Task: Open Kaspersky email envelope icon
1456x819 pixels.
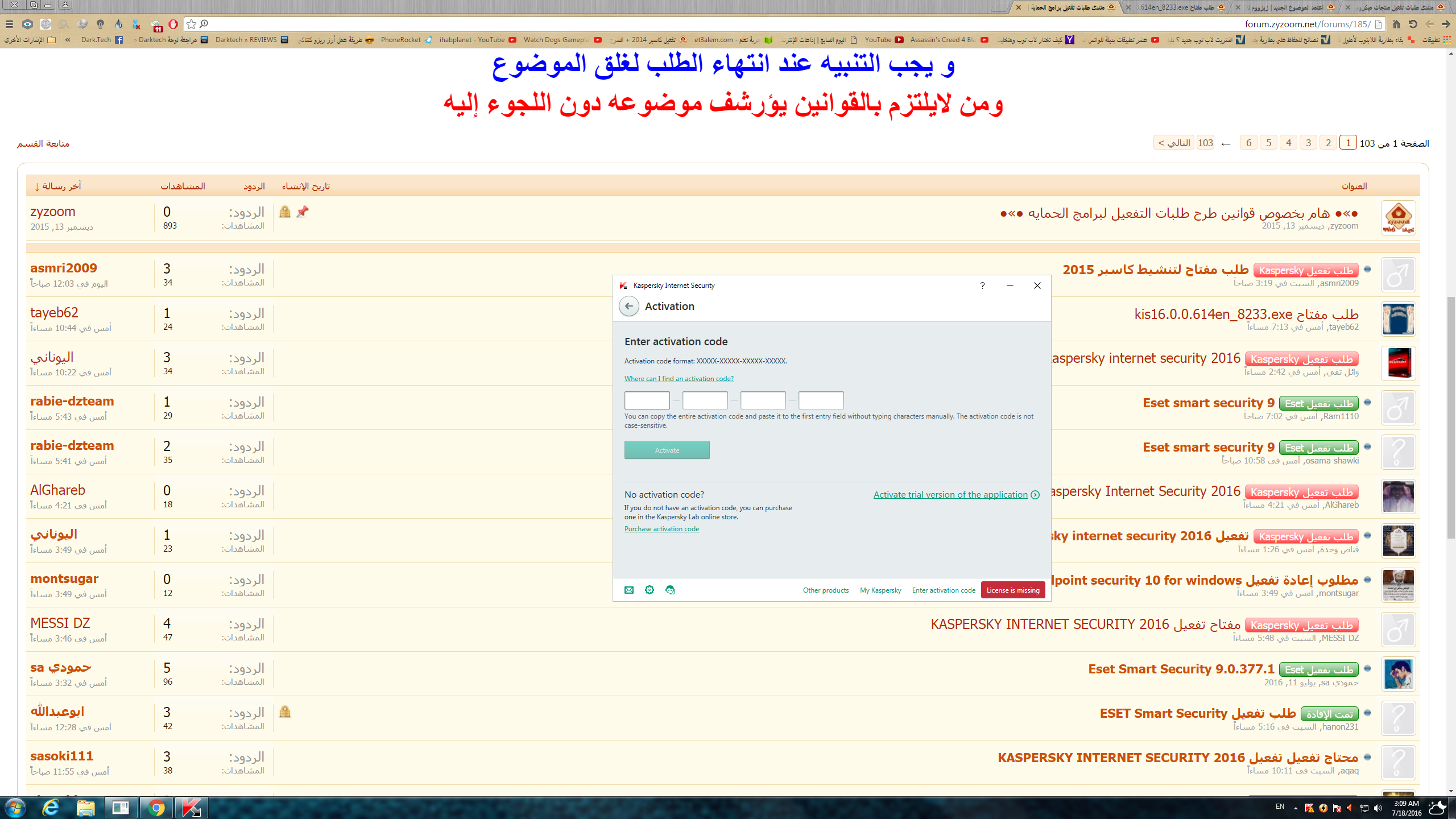Action: 629,590
